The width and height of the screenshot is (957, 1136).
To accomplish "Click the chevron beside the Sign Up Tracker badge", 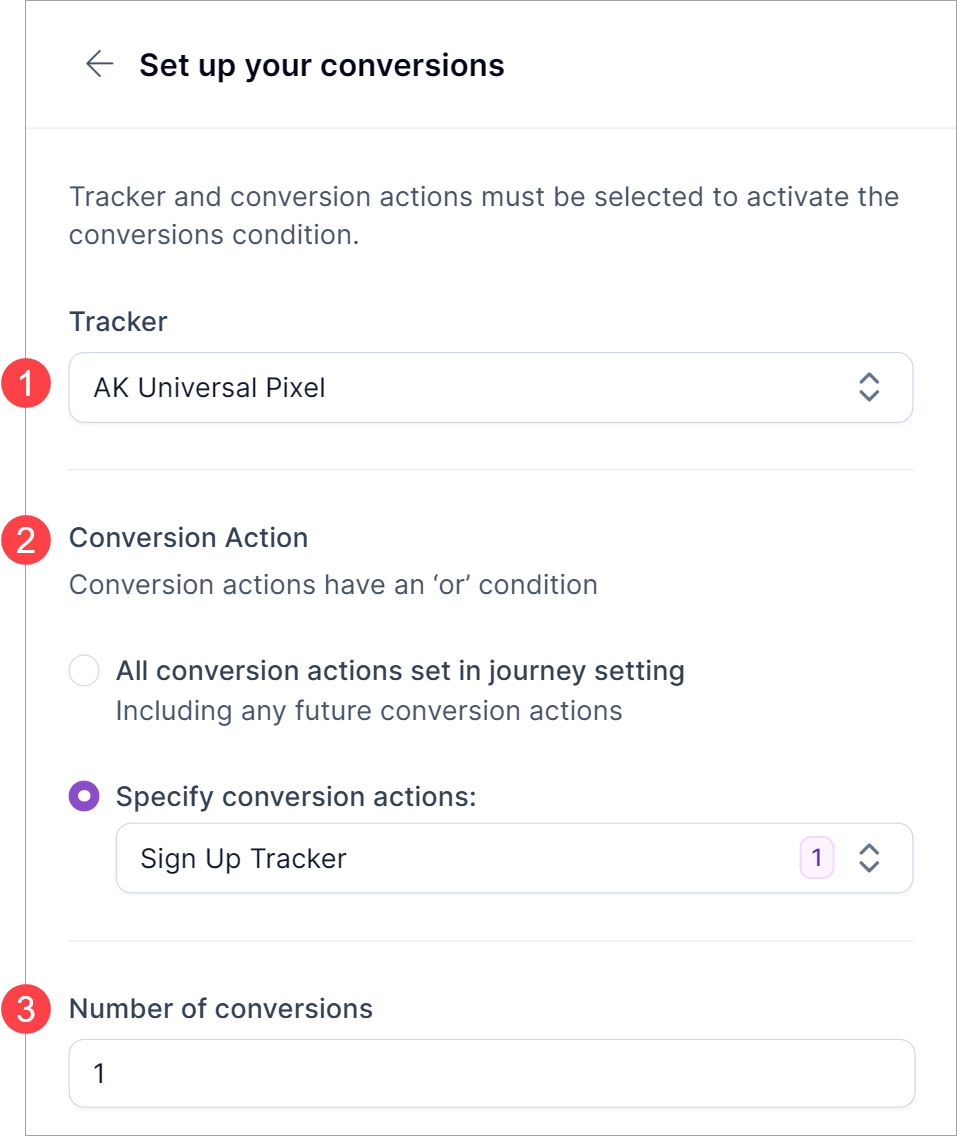I will 869,858.
